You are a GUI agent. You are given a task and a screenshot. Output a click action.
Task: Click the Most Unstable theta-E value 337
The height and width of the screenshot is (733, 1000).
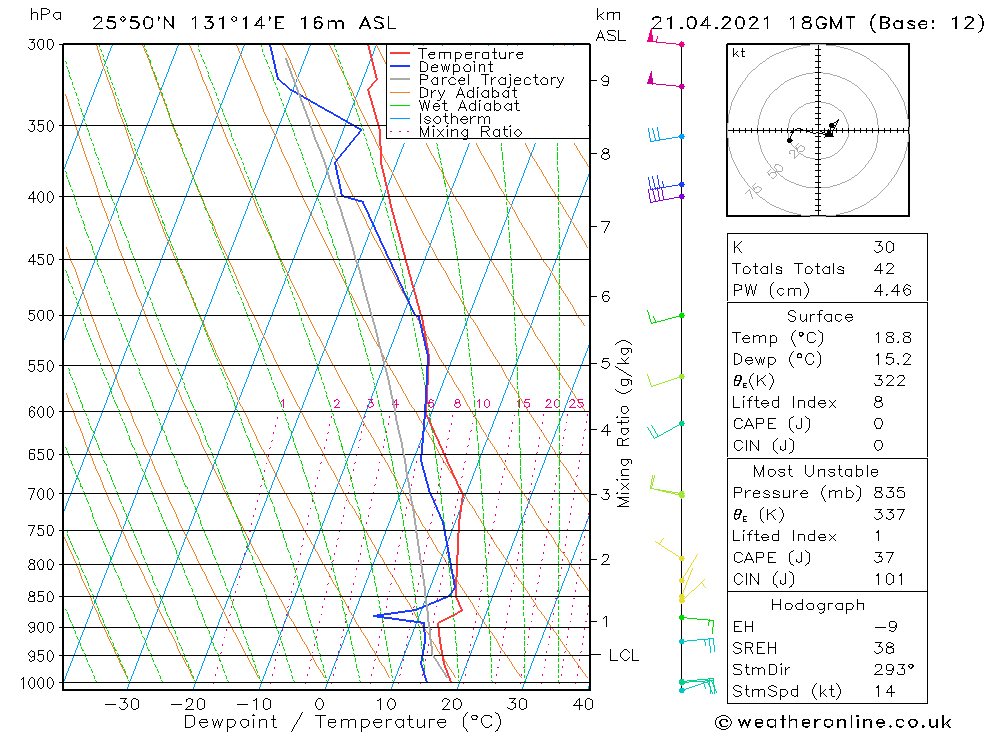tap(890, 514)
